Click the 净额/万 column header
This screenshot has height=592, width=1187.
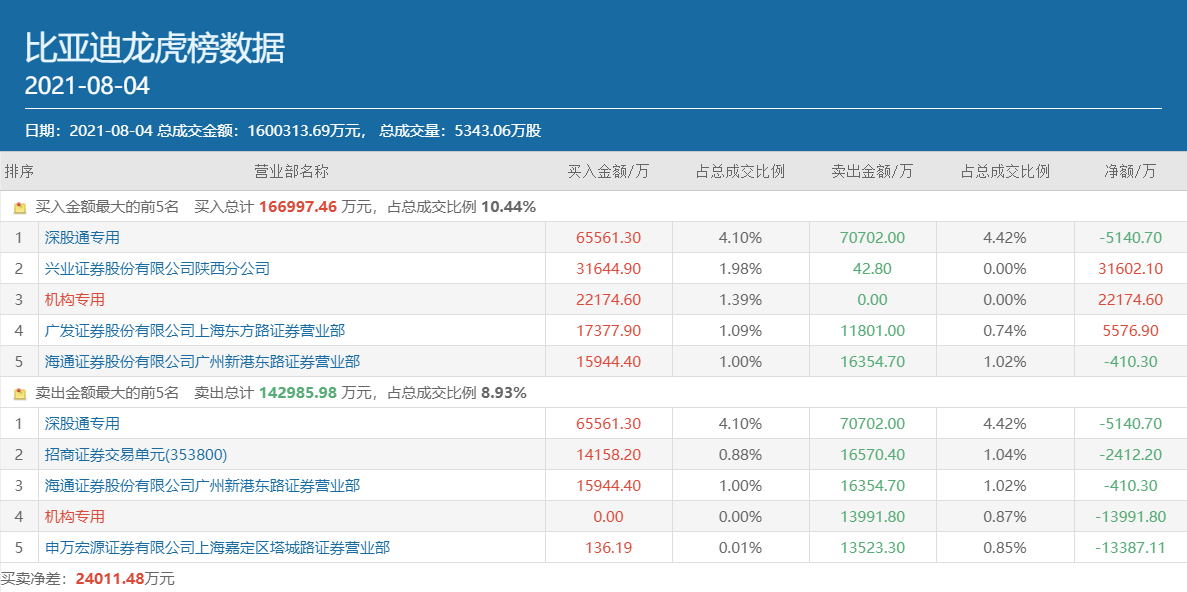(x=1130, y=172)
